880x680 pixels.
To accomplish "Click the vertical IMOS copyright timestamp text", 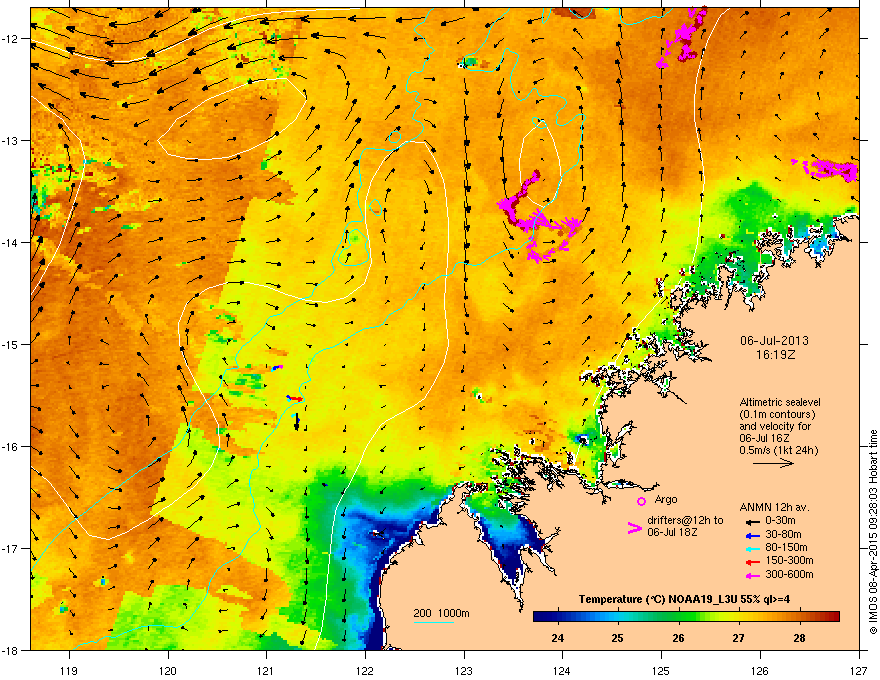I will (x=873, y=532).
